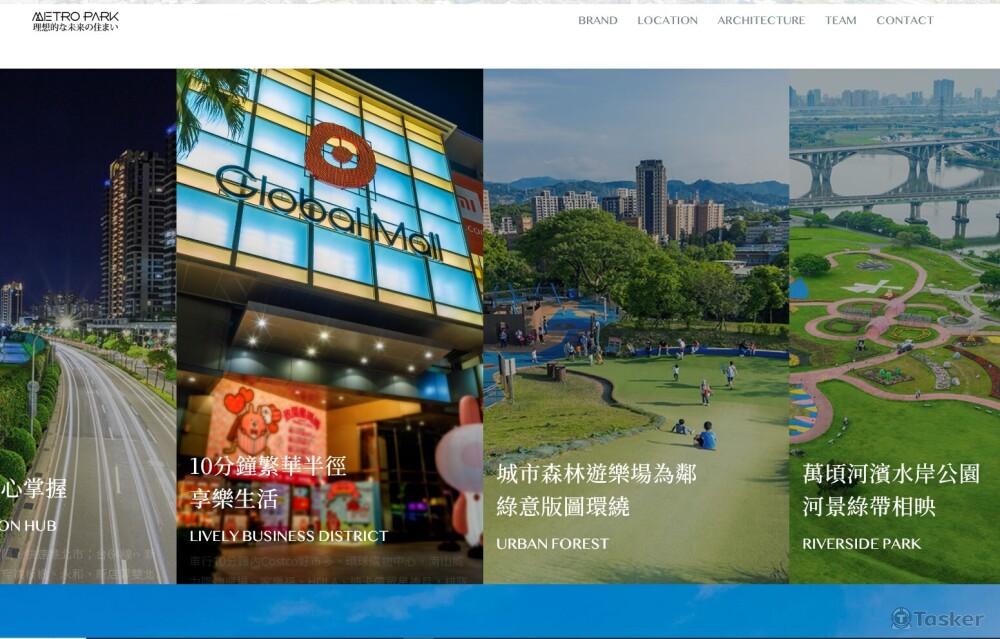Viewport: 1000px width, 639px height.
Task: Click the Metro Park logo
Action: click(x=75, y=21)
